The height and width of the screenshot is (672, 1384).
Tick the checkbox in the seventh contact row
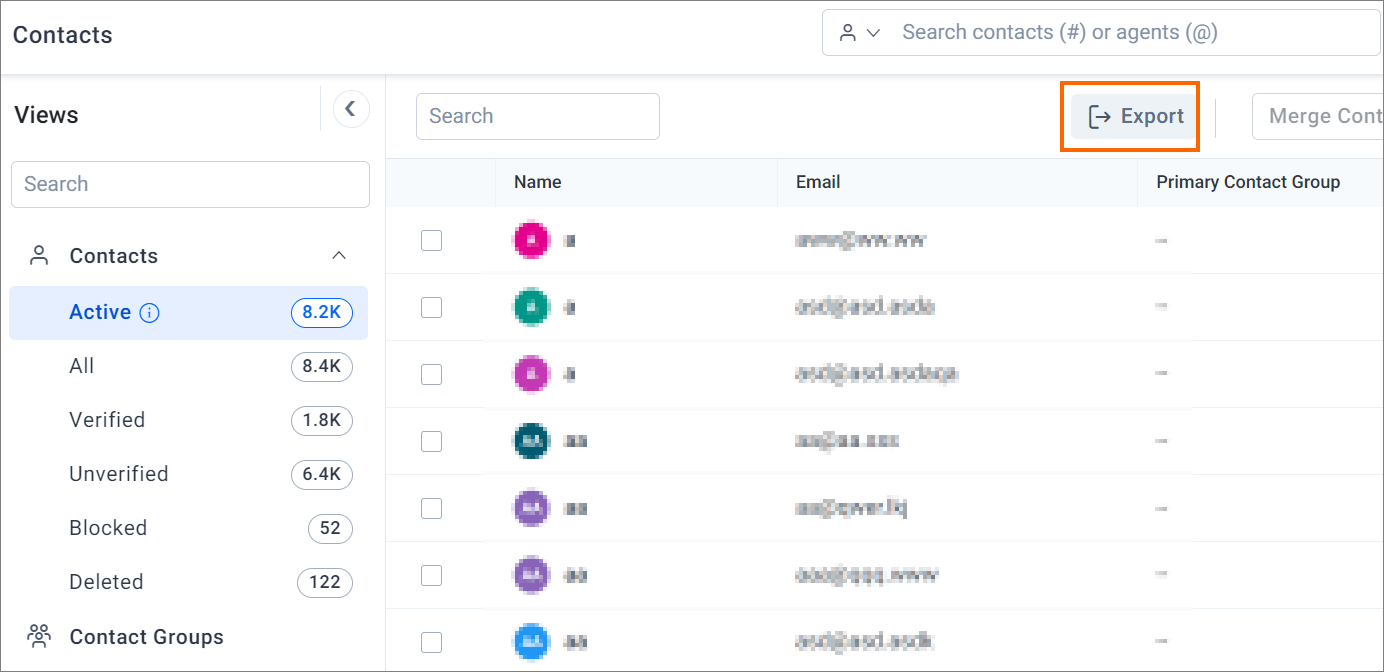(431, 642)
